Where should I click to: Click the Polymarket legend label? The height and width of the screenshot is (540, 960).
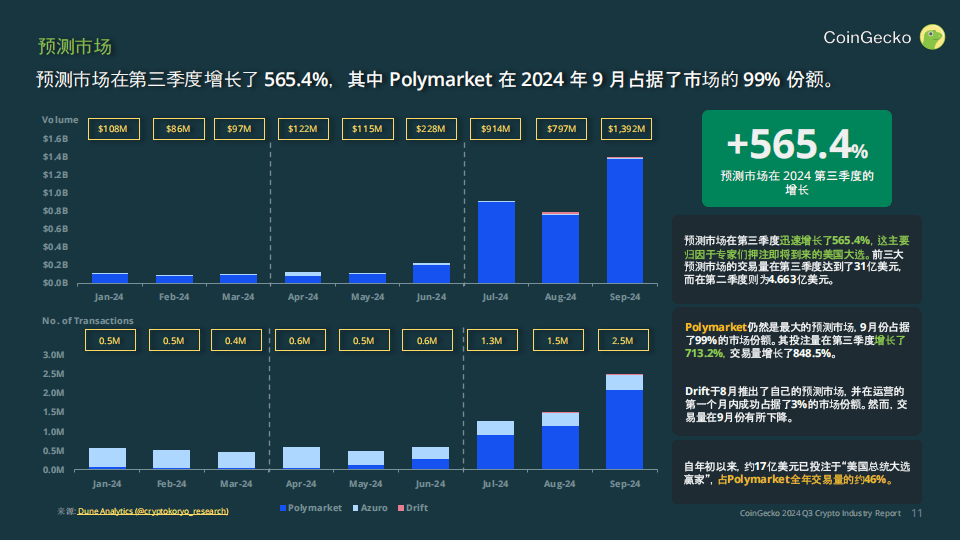pyautogui.click(x=315, y=508)
